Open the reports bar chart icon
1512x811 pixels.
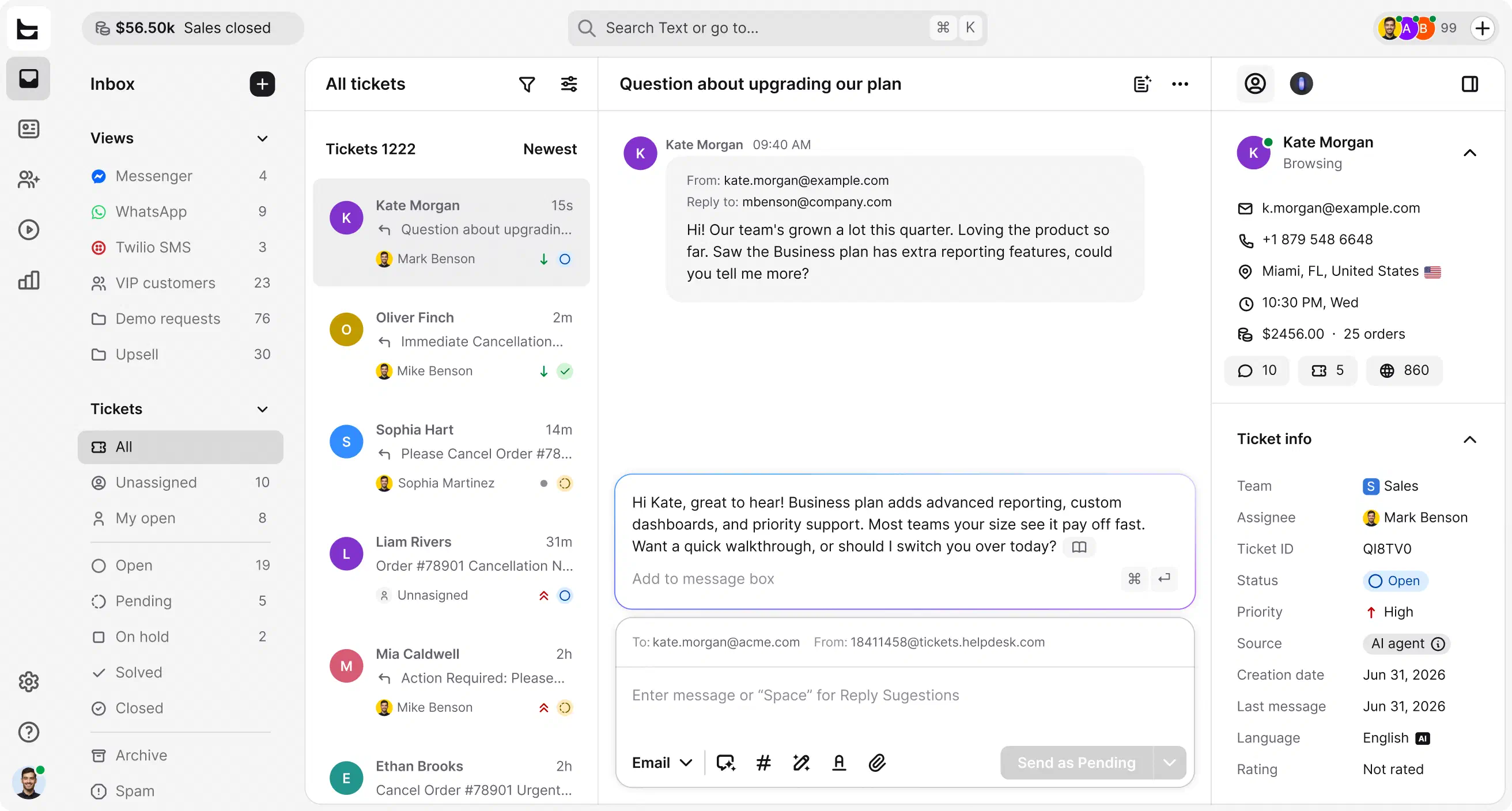point(28,281)
